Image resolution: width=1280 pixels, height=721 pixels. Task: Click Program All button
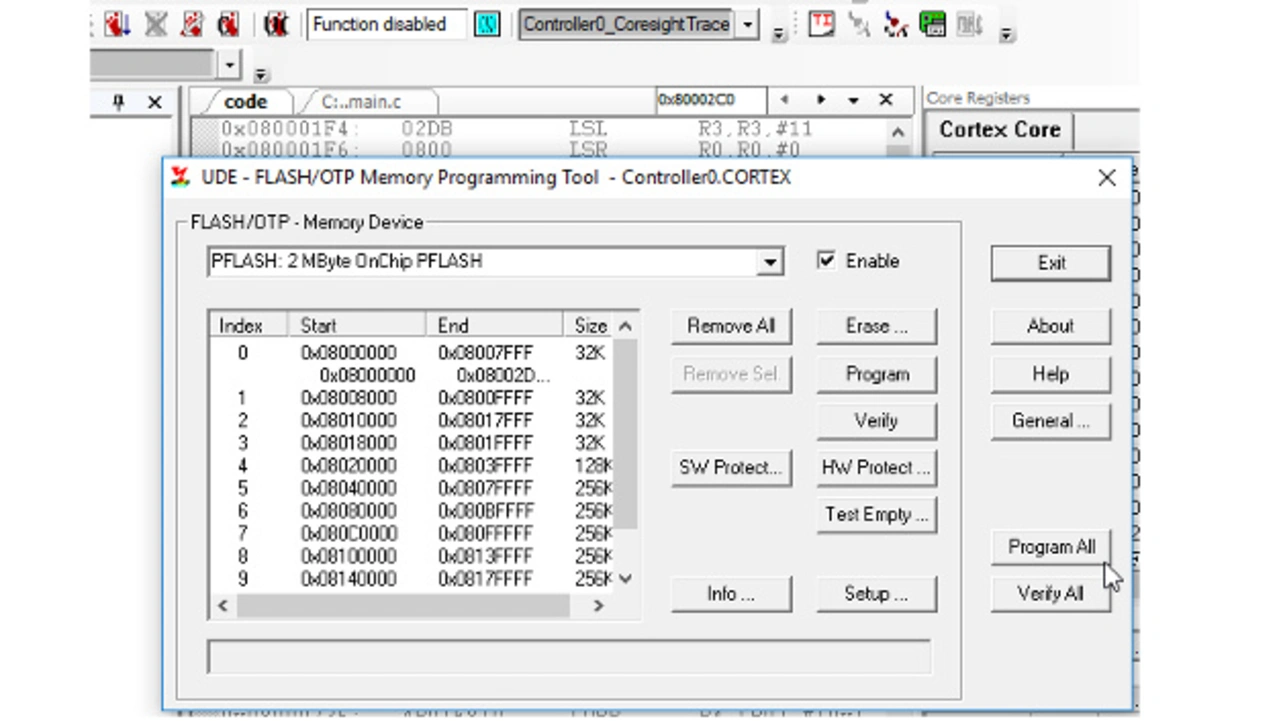[x=1051, y=547]
